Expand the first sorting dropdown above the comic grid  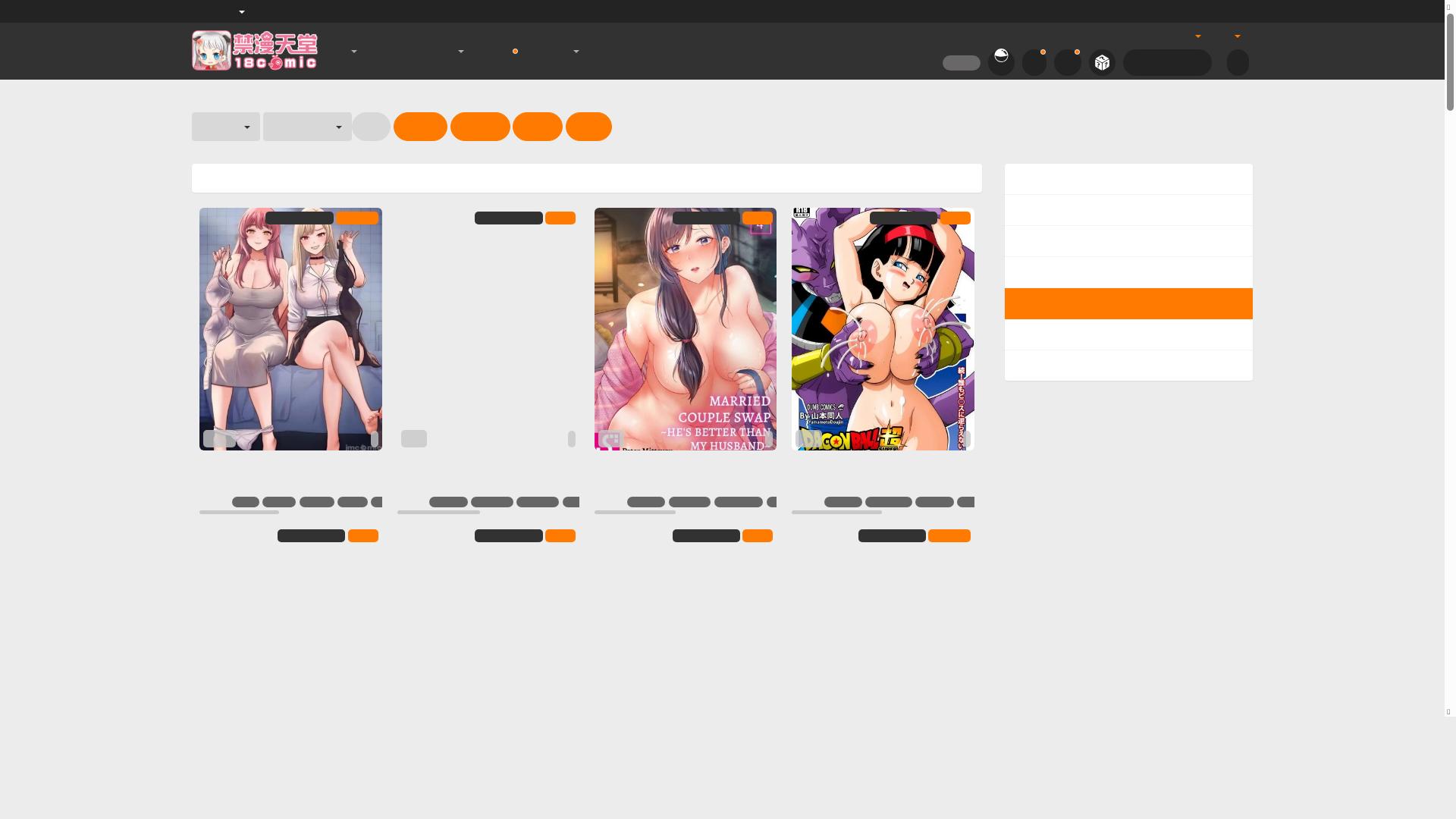(x=225, y=127)
